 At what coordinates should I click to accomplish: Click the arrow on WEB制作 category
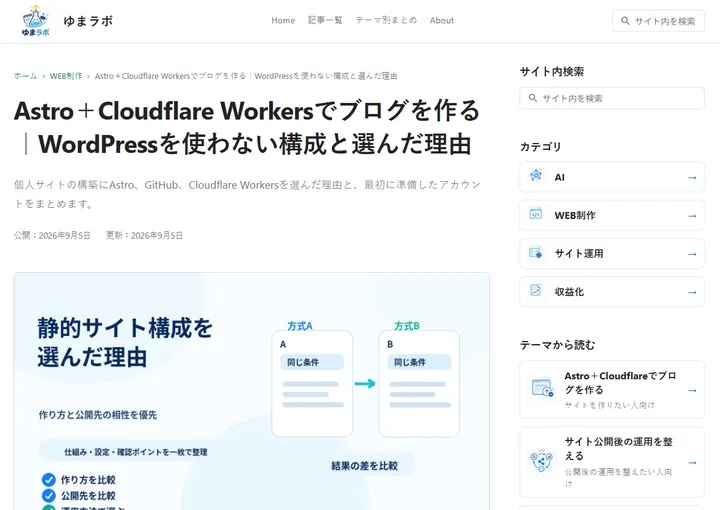pos(692,216)
